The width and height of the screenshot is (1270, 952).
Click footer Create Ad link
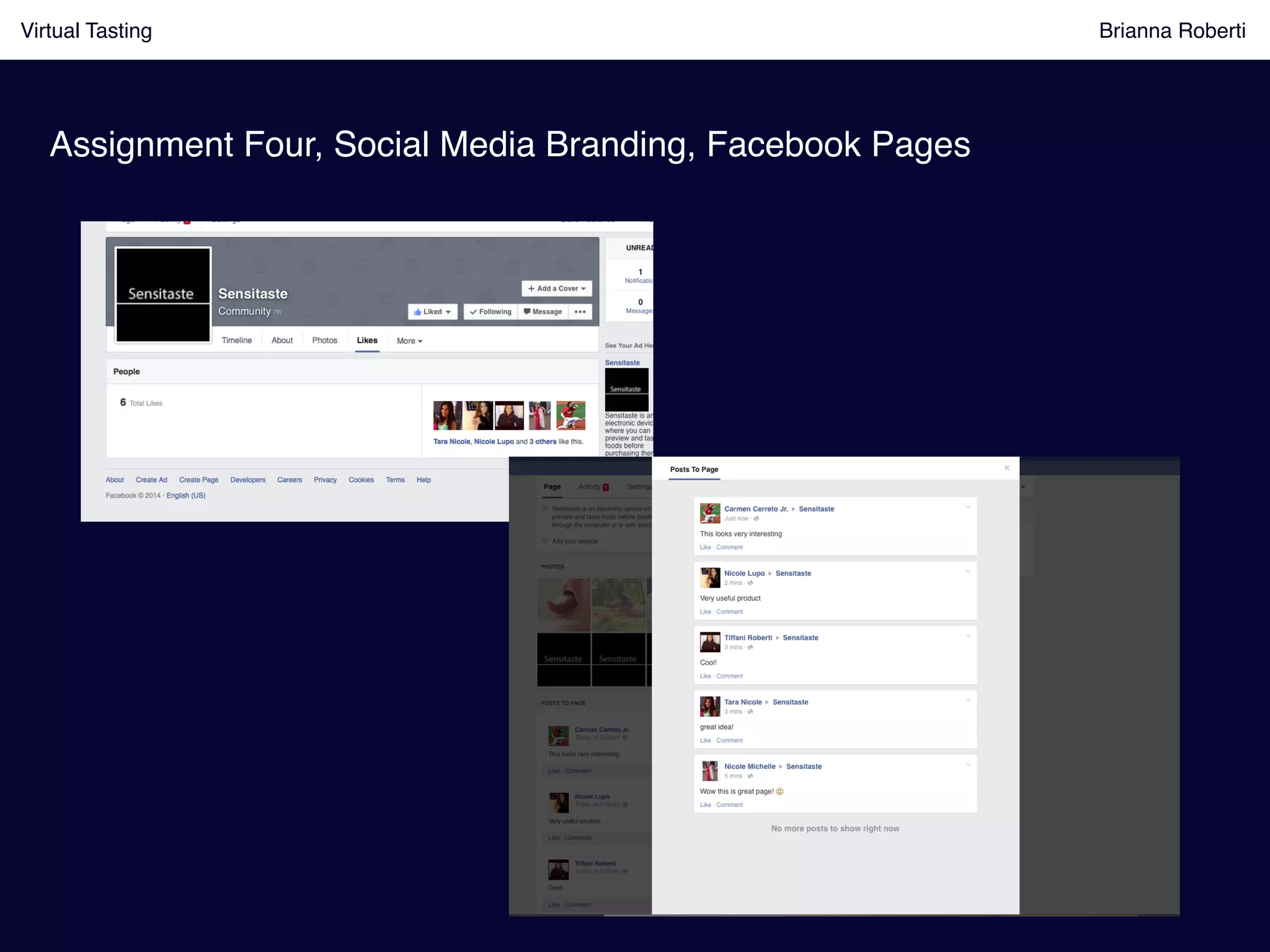pyautogui.click(x=151, y=480)
